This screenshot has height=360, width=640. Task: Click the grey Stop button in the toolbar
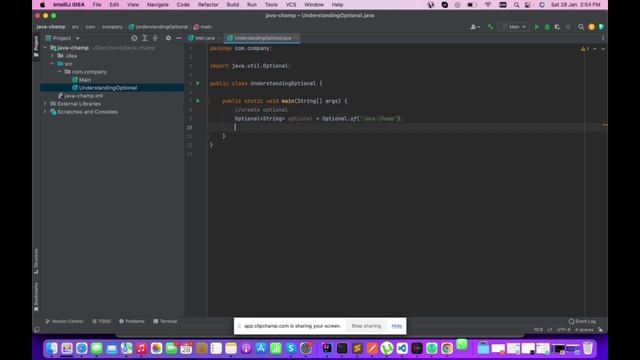point(568,27)
